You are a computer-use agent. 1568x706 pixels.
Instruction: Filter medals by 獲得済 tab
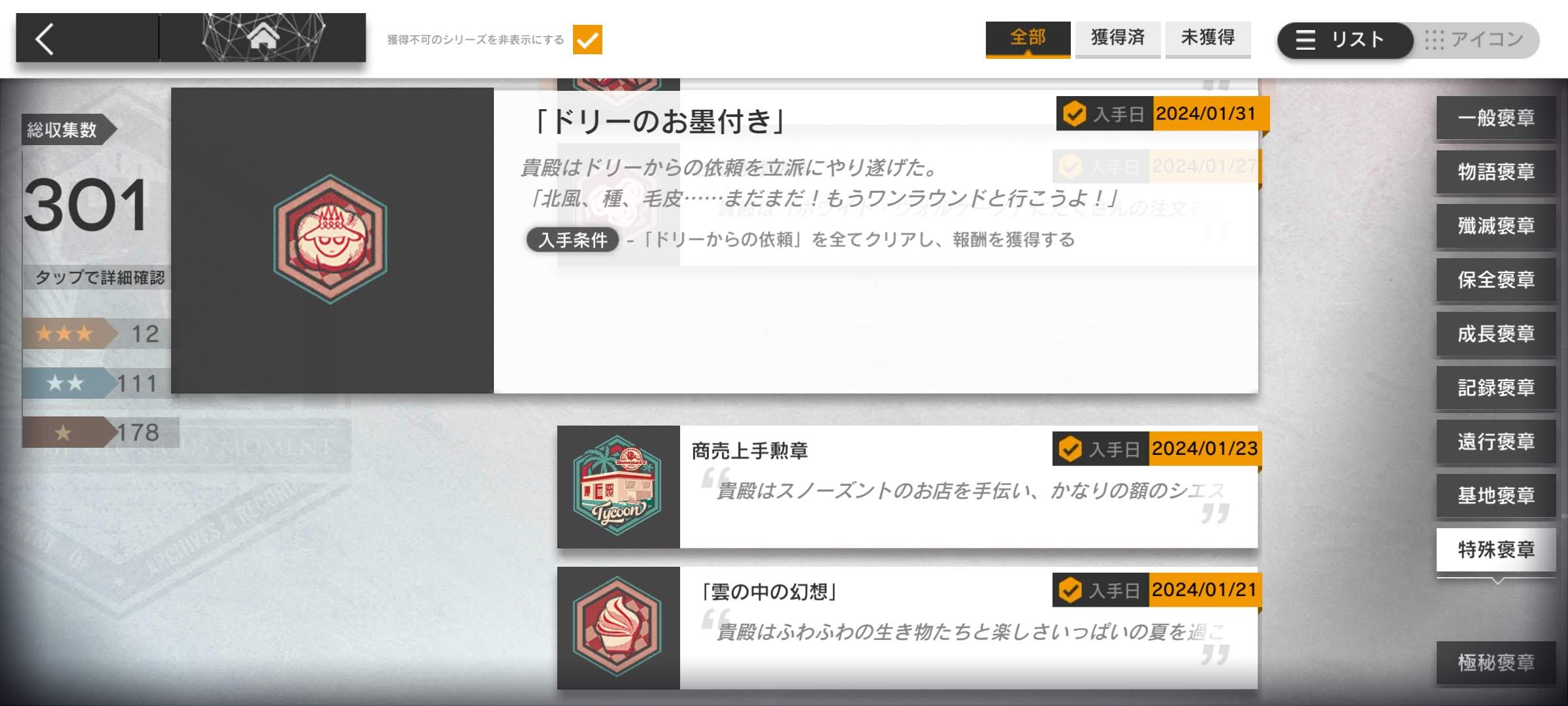[1118, 39]
